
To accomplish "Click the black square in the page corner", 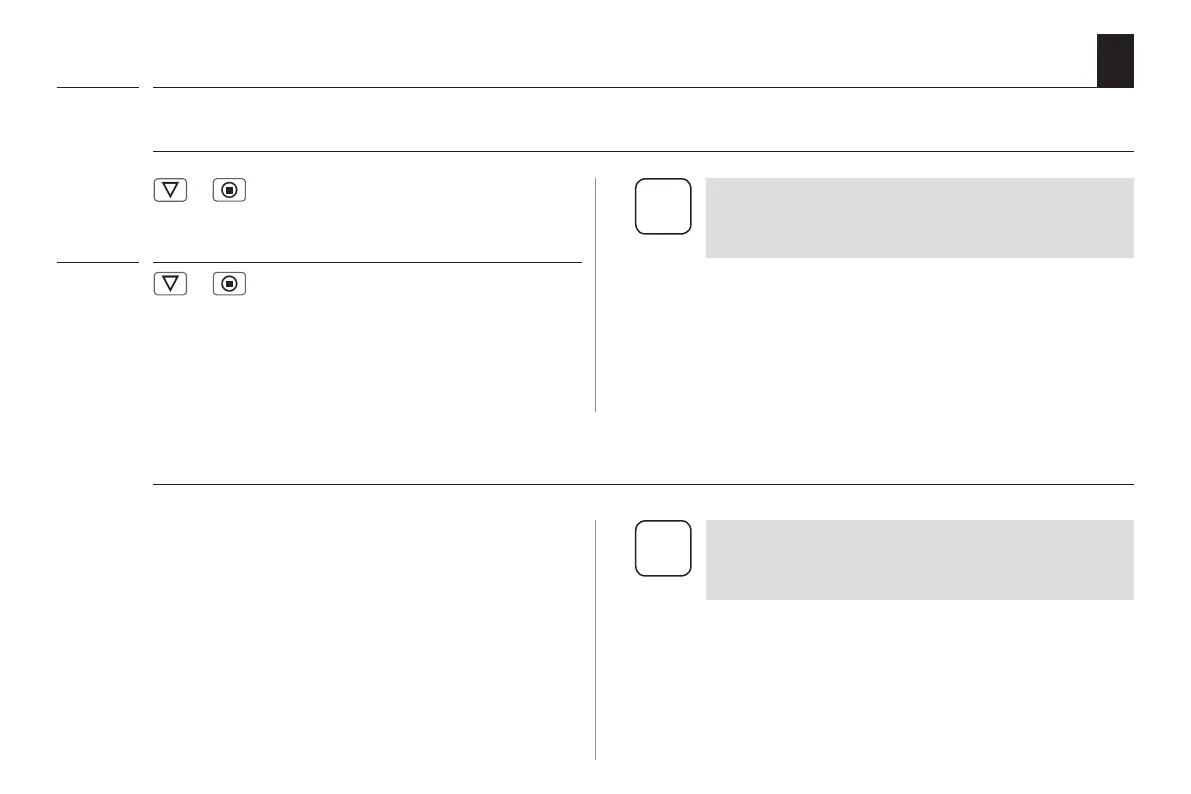I will (x=1115, y=60).
